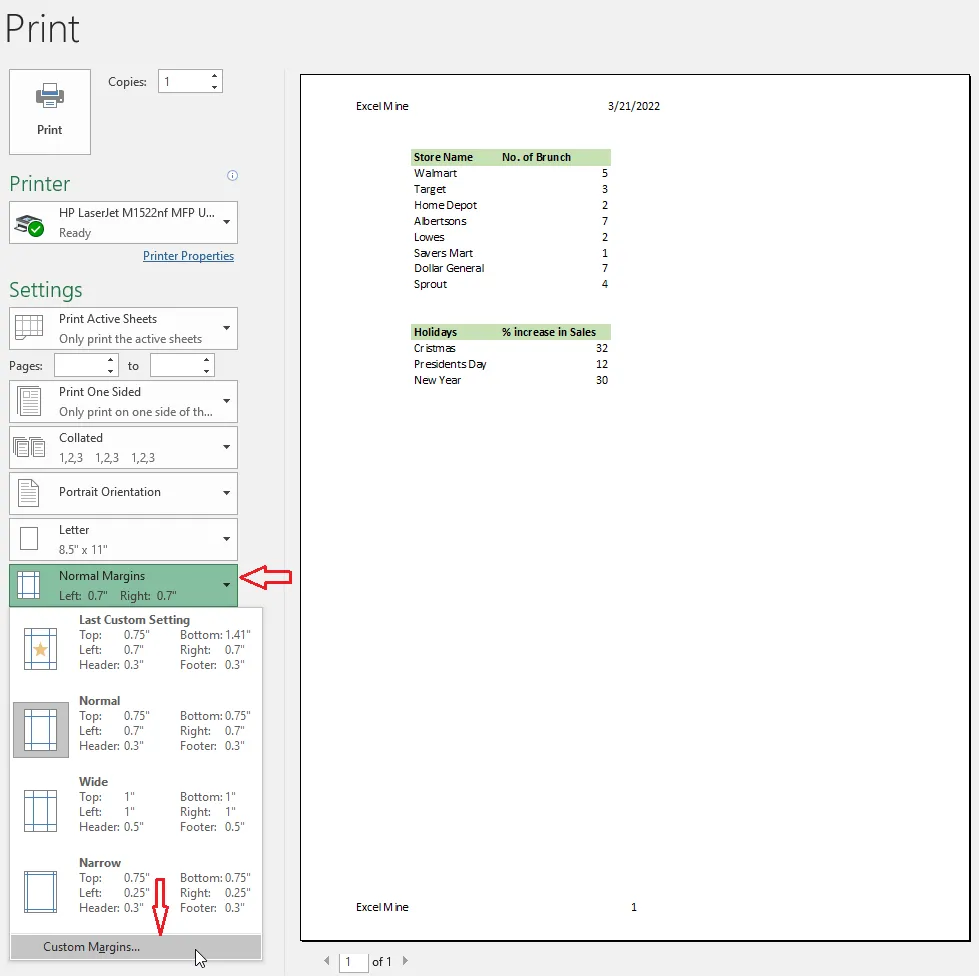Collapse the Normal Margins dropdown

(x=124, y=586)
